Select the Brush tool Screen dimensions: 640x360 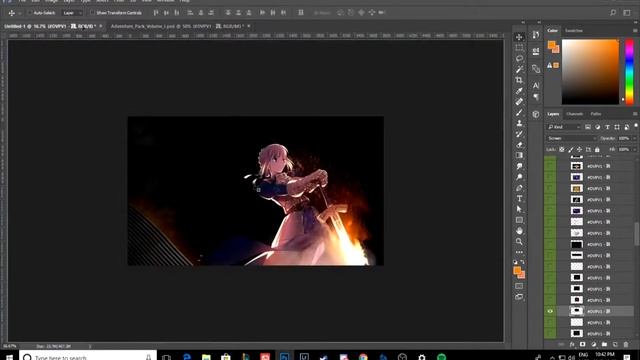pos(519,112)
